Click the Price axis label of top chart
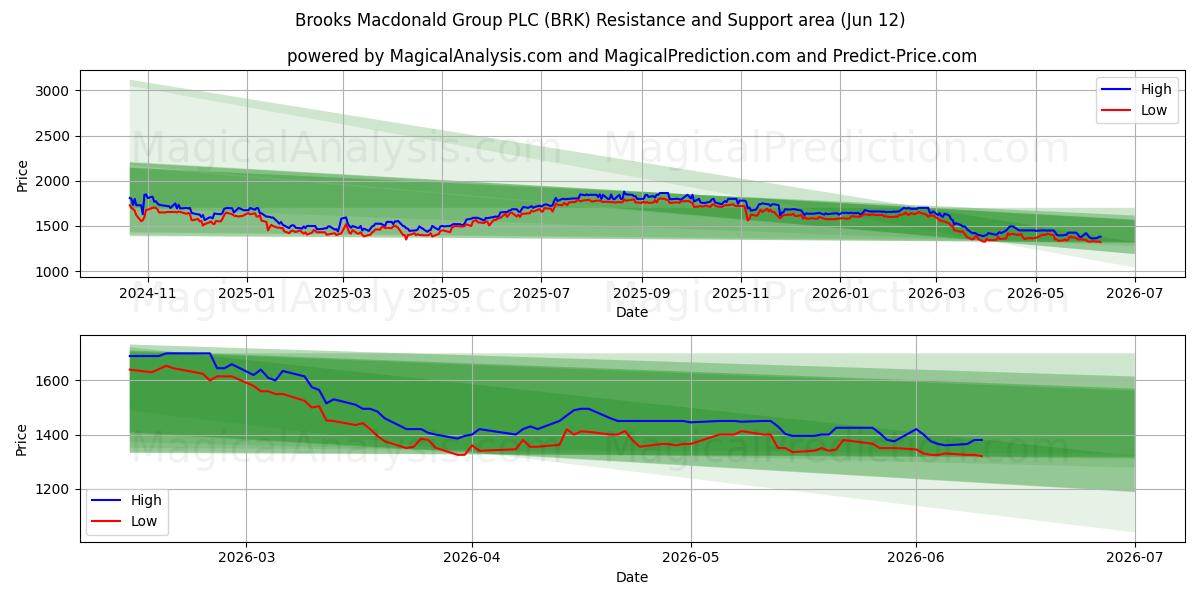Viewport: 1200px width, 600px height. click(x=23, y=176)
